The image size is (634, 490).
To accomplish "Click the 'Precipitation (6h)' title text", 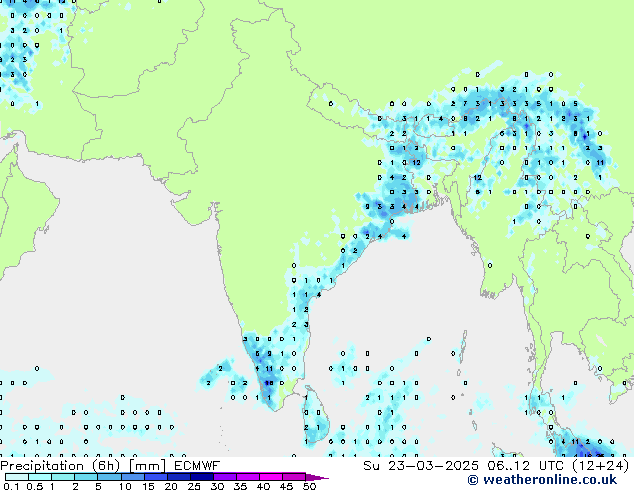I will [60, 466].
